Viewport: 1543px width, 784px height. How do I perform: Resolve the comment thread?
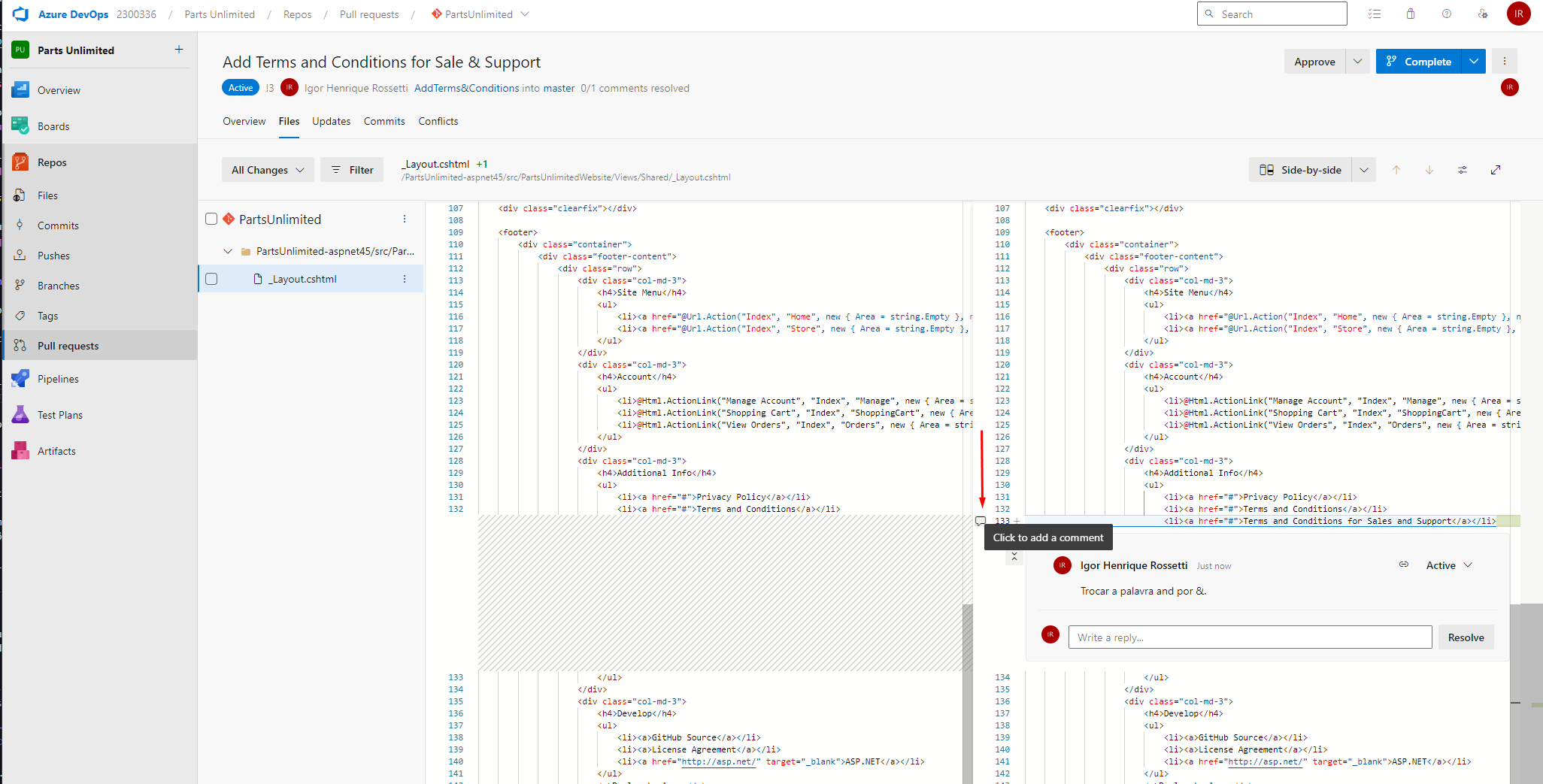pos(1465,637)
